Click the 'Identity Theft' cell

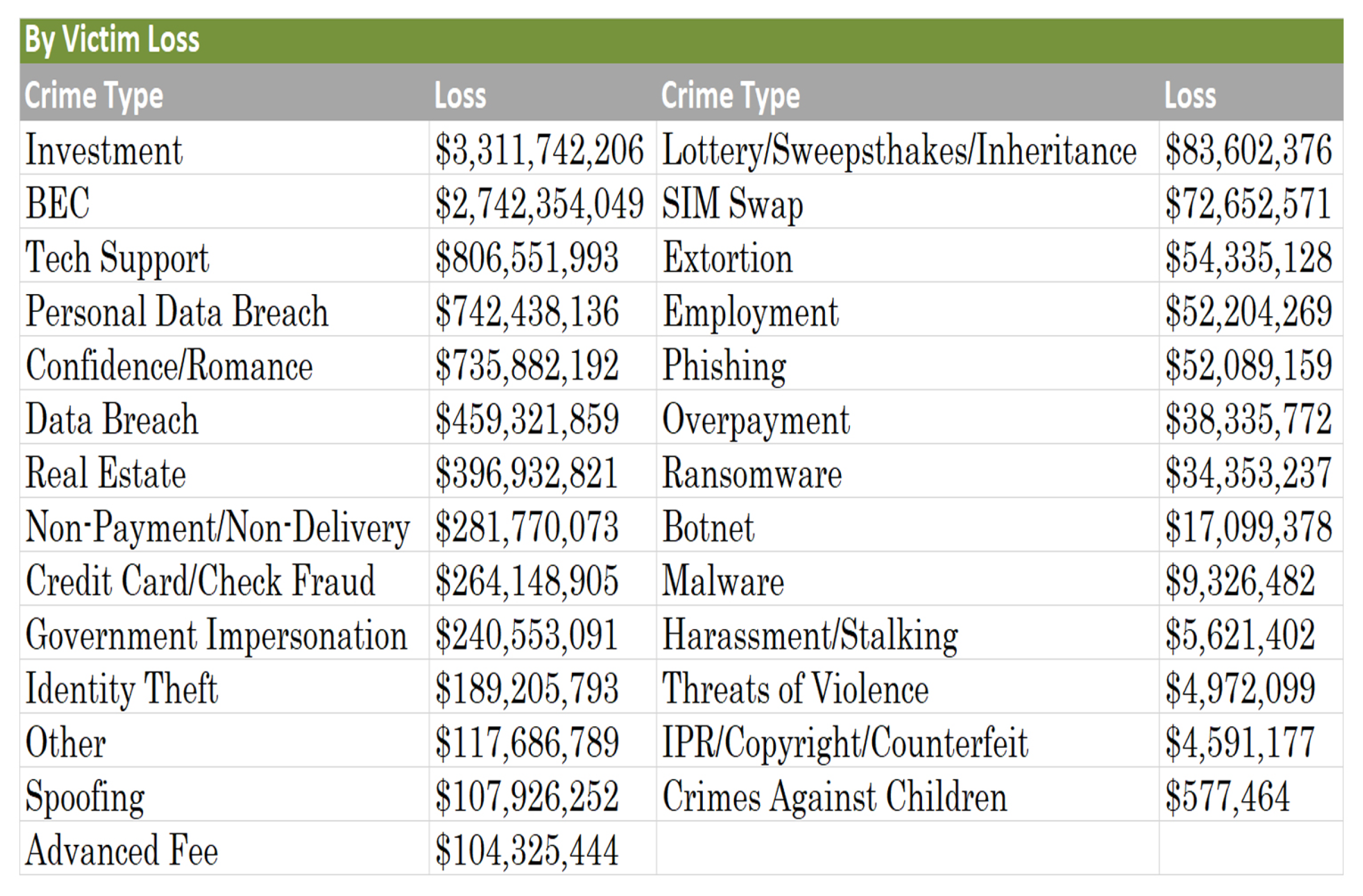[x=121, y=689]
